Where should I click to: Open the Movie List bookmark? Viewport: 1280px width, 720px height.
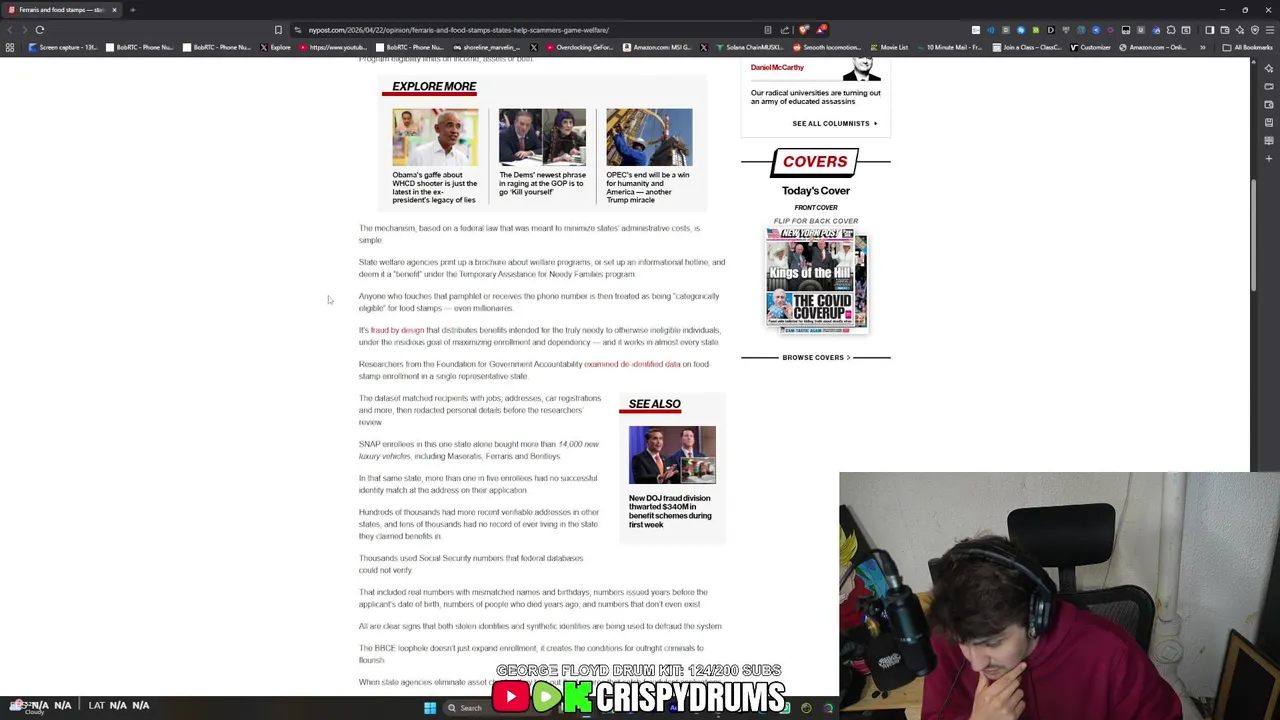pos(889,47)
